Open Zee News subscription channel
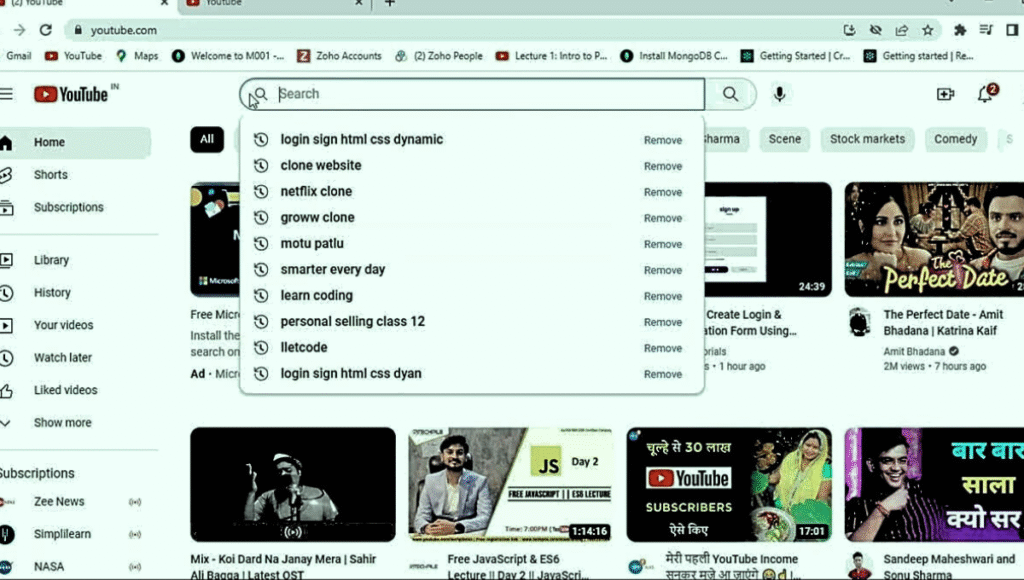The image size is (1024, 580). coord(59,502)
